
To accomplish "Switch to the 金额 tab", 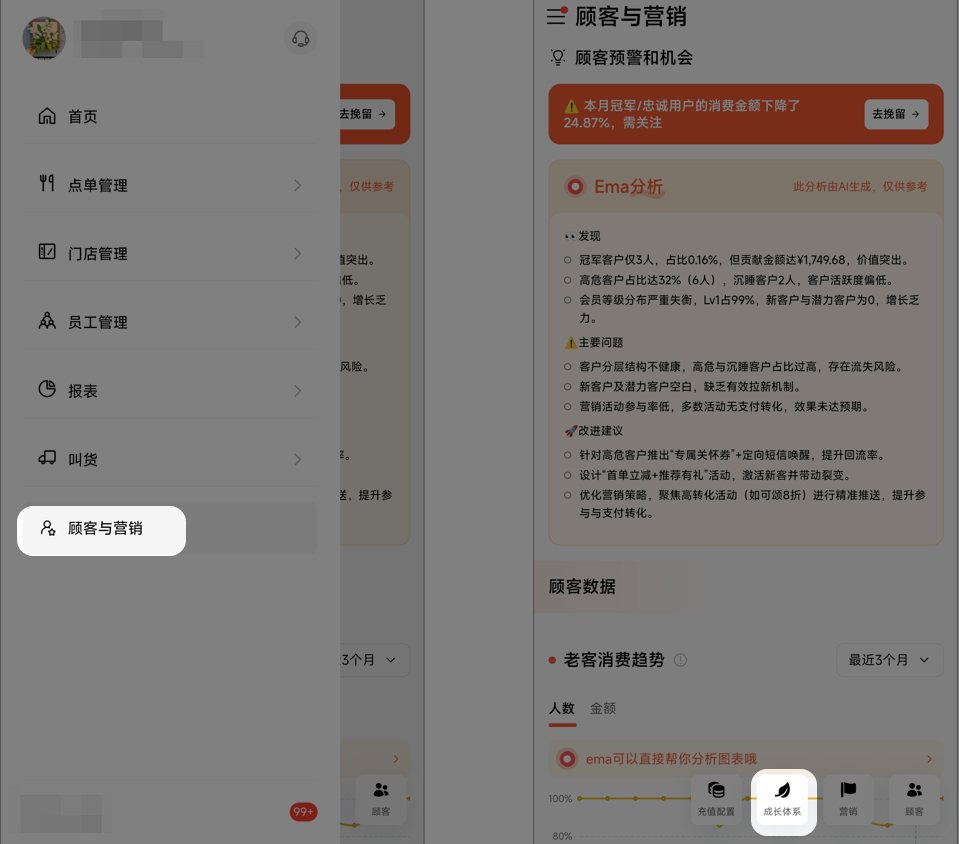I will [603, 708].
